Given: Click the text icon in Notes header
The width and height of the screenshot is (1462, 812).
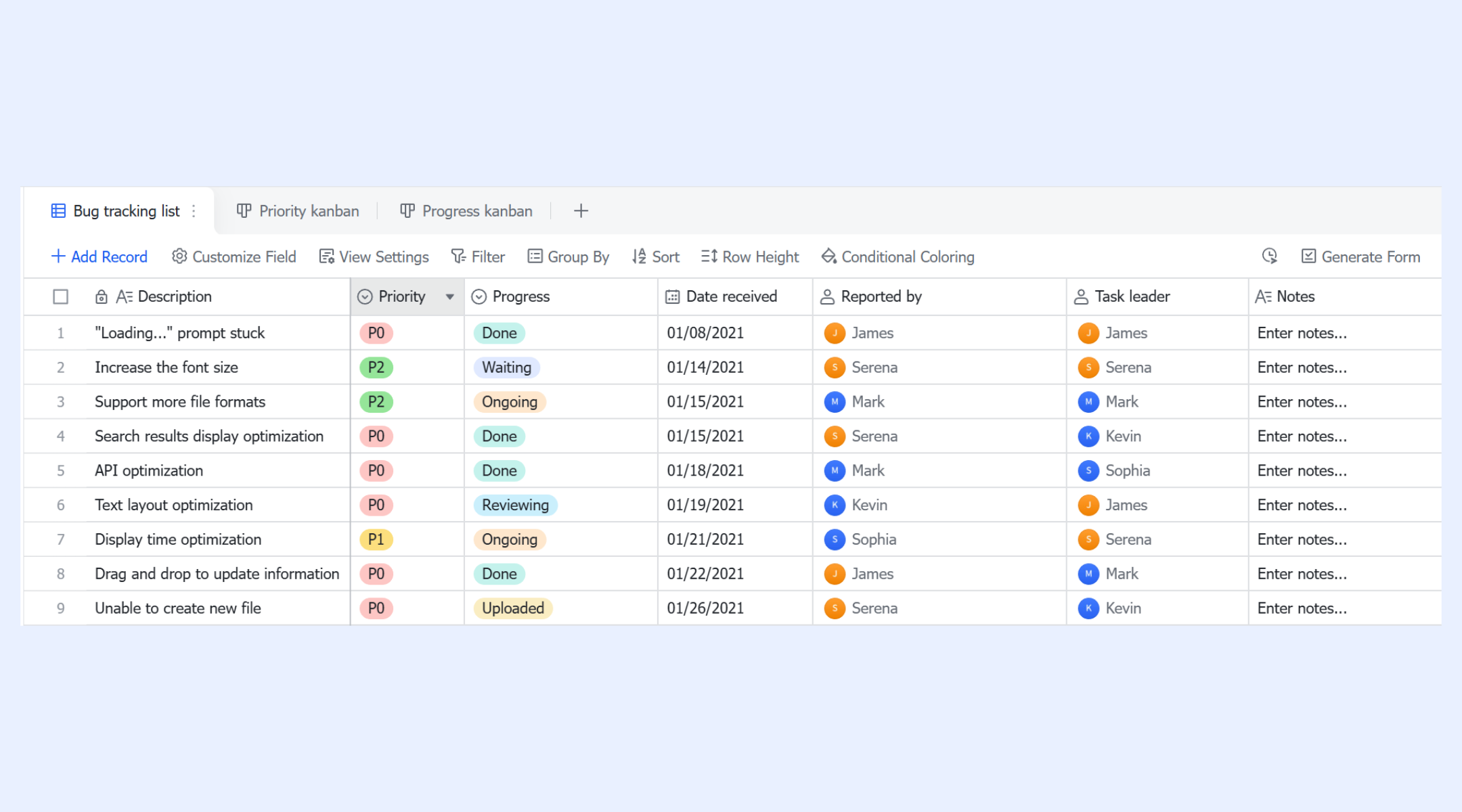Looking at the screenshot, I should click(1263, 296).
